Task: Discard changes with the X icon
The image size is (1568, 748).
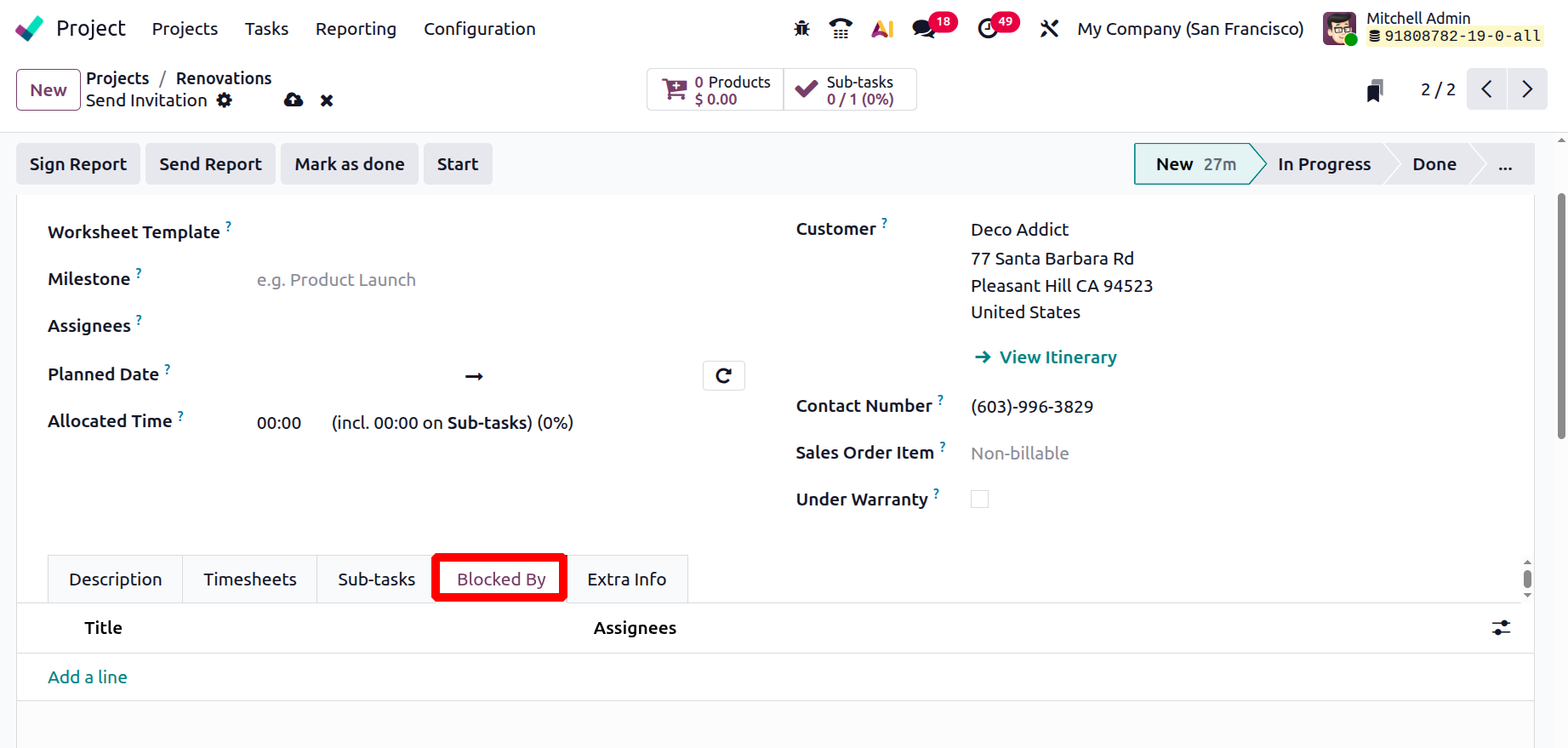Action: point(327,100)
